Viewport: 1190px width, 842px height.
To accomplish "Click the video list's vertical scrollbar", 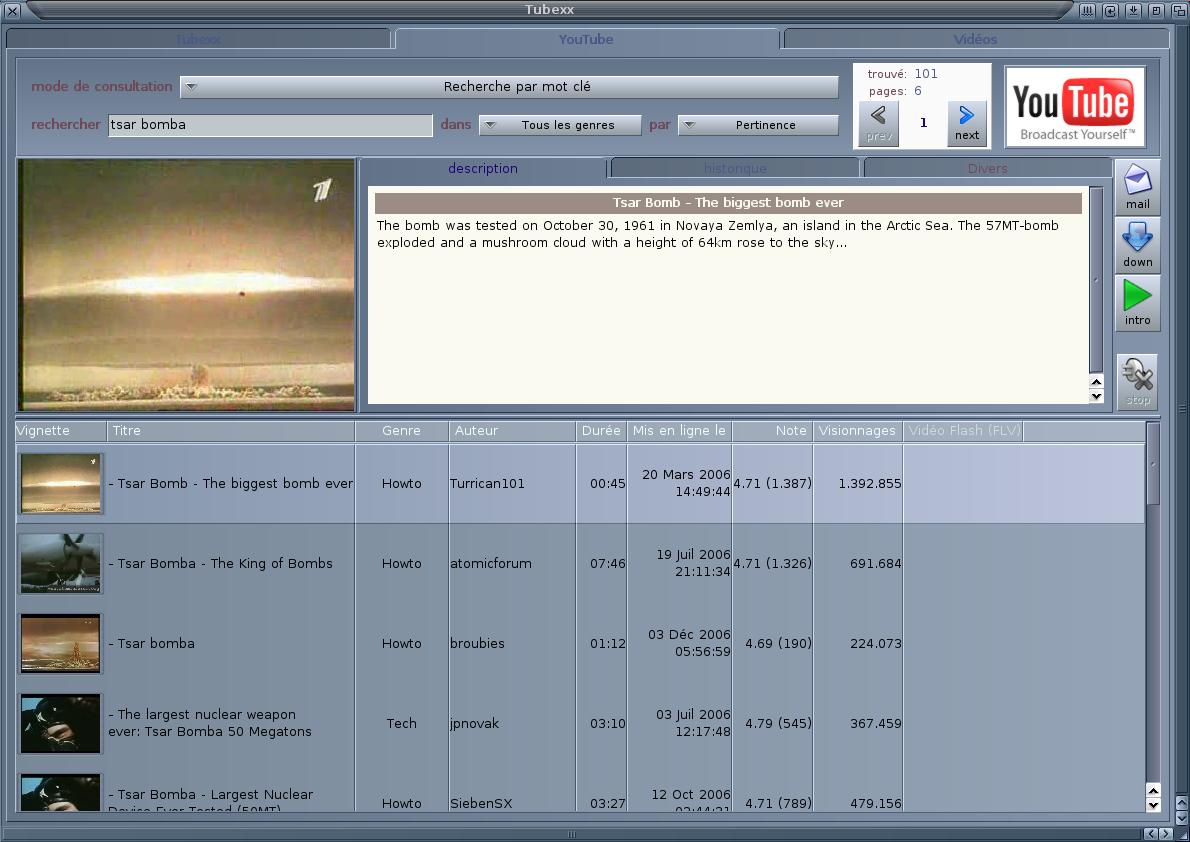I will (x=1153, y=603).
